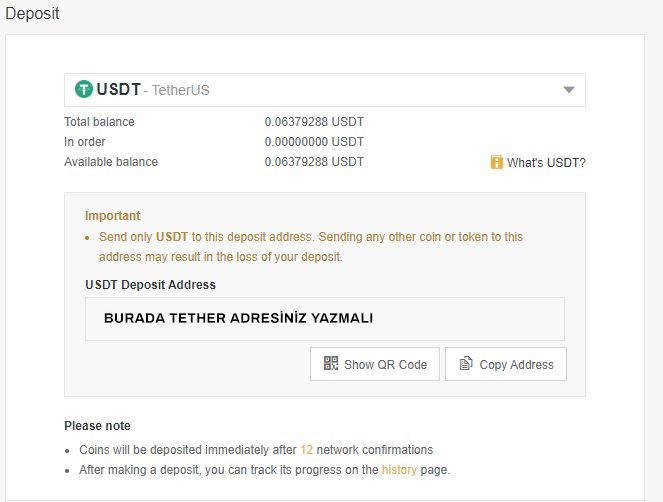This screenshot has width=663, height=502.
Task: Select the In order amount value
Action: 314,142
